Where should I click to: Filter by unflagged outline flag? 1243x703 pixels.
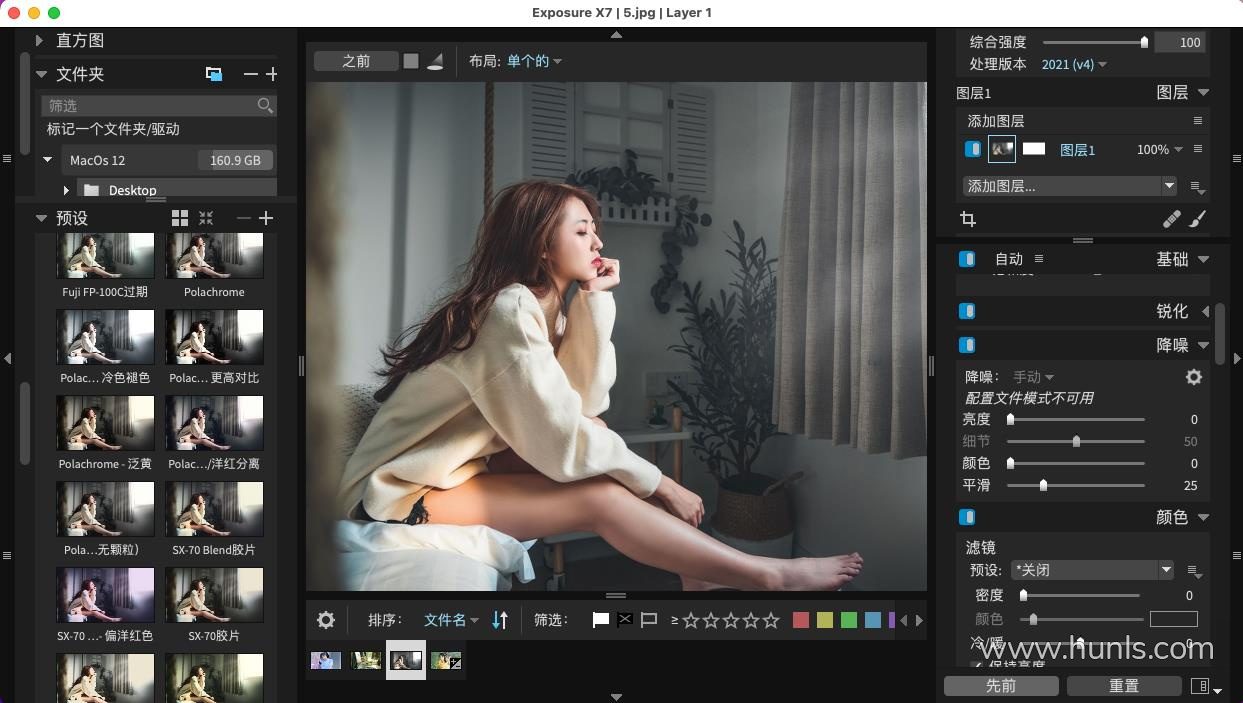pos(649,620)
